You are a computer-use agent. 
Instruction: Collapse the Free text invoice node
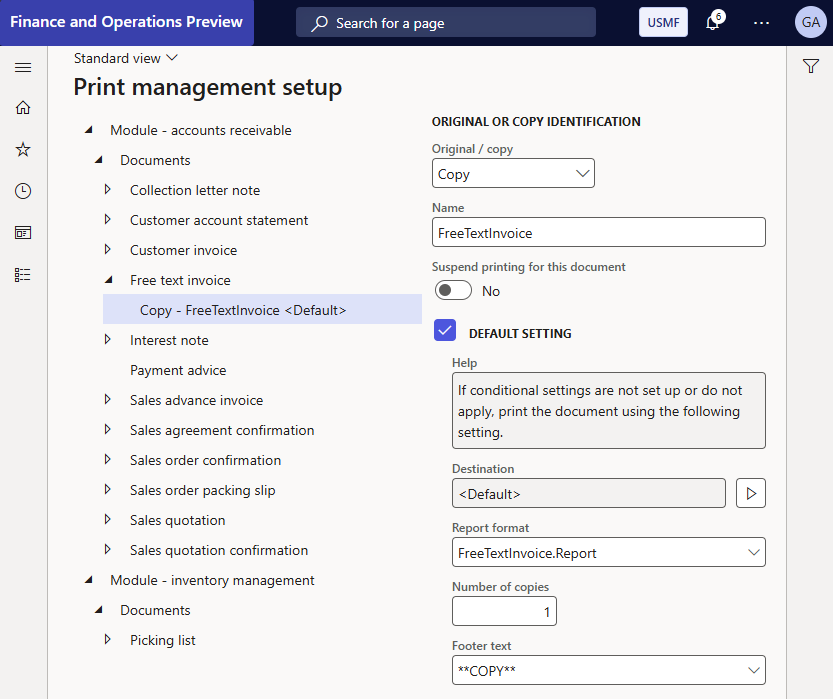point(108,280)
